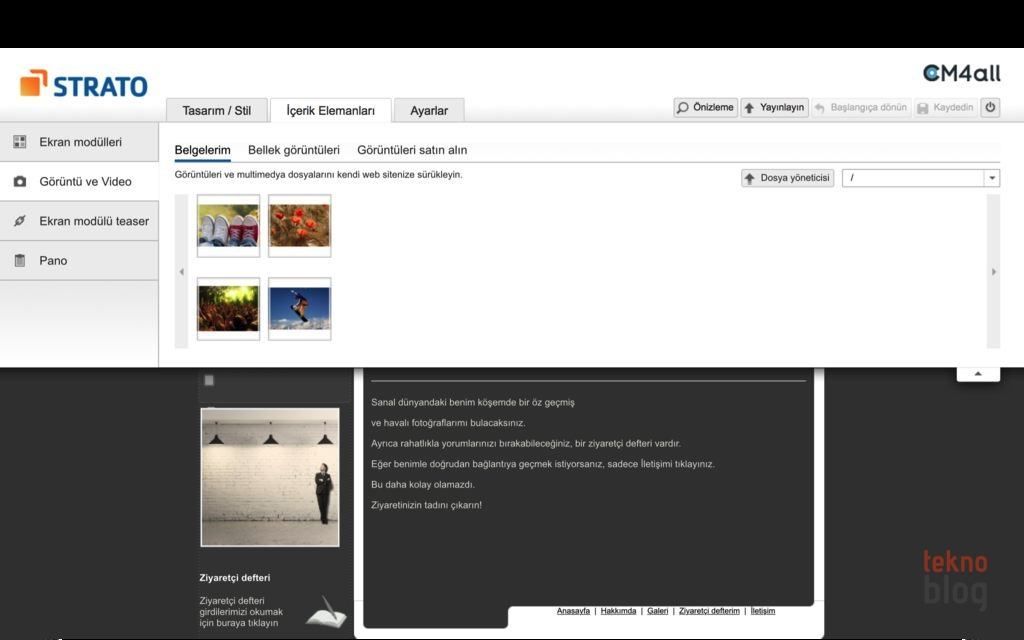Open the Galeri footer link
Screen dimensions: 1024x640
click(x=657, y=611)
